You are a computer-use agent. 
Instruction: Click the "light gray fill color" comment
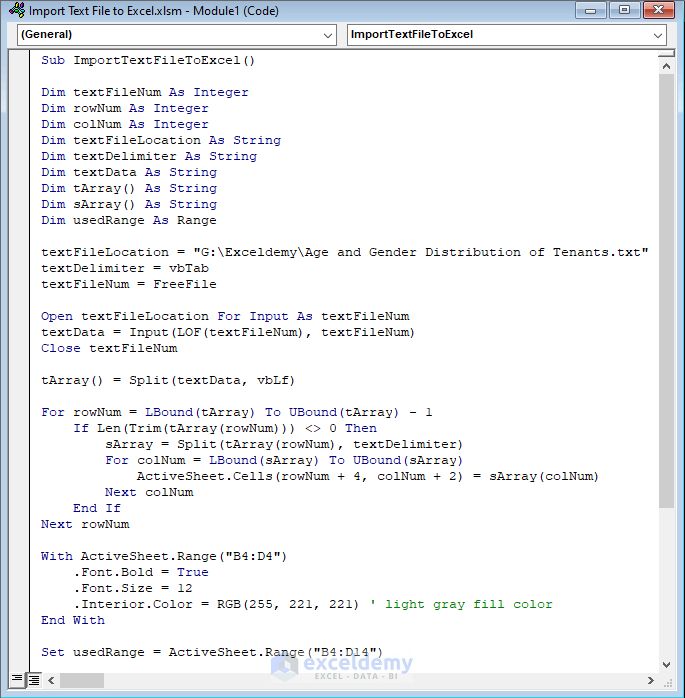469,604
